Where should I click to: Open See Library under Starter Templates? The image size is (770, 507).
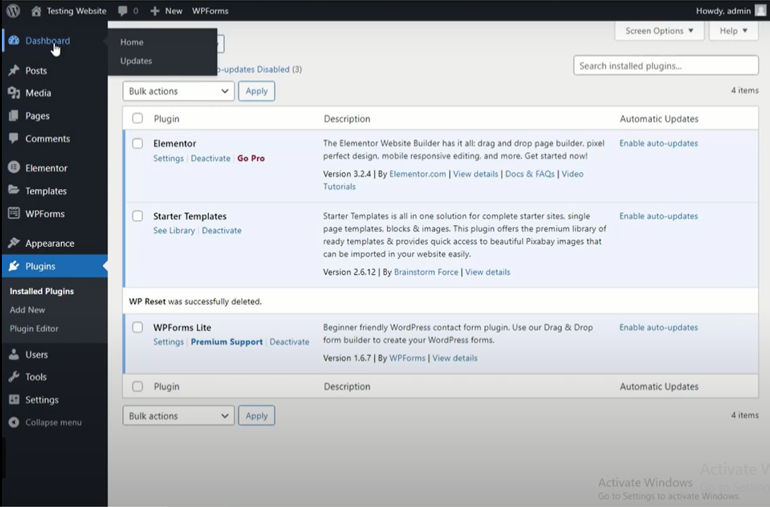[174, 230]
